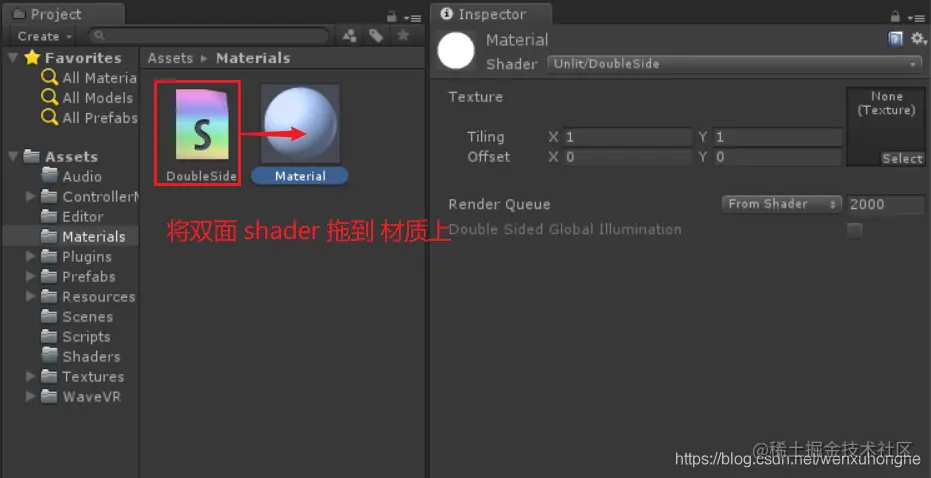Expand the Plugins folder arrow
This screenshot has height=478, width=931.
click(31, 257)
